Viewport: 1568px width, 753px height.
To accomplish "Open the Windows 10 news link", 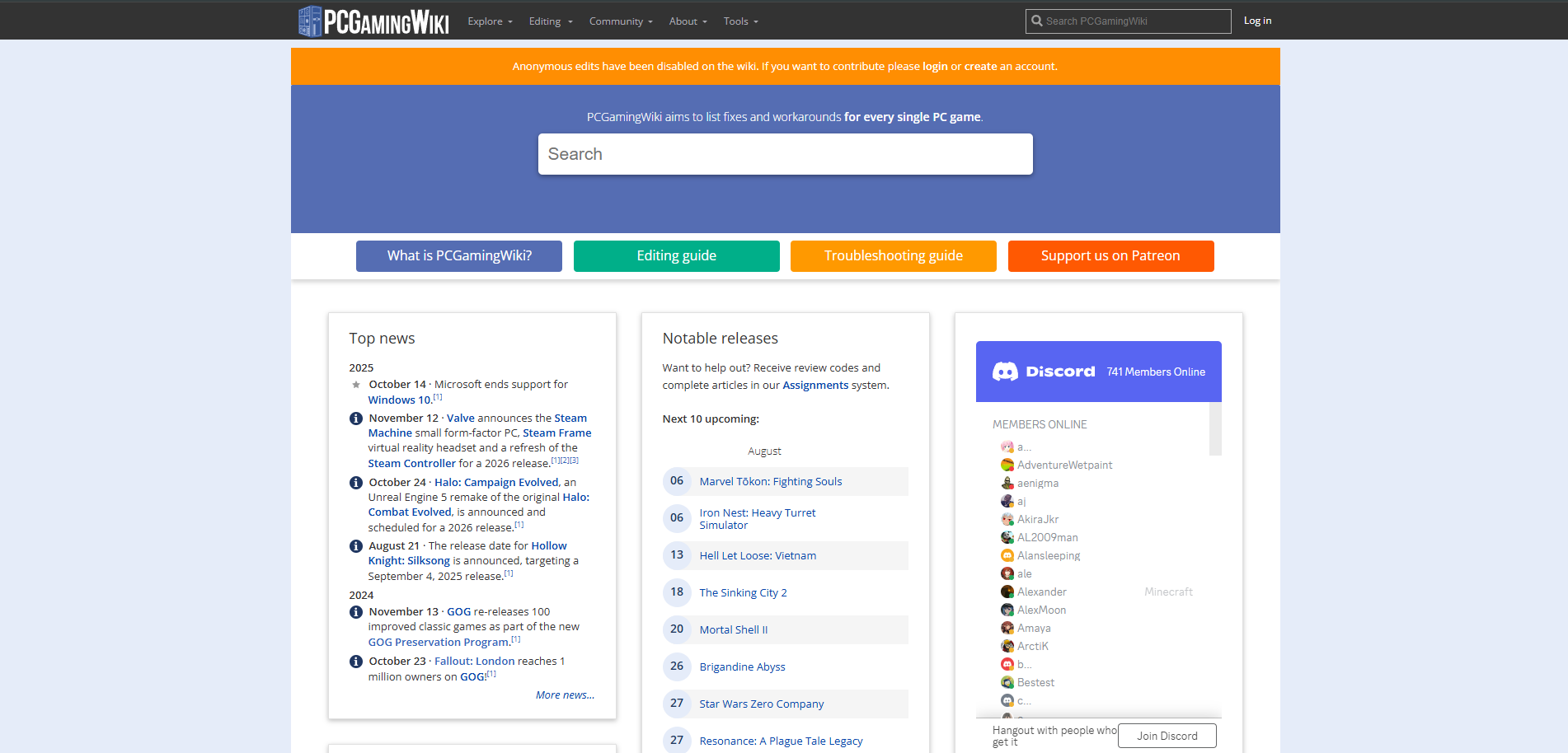I will (400, 400).
